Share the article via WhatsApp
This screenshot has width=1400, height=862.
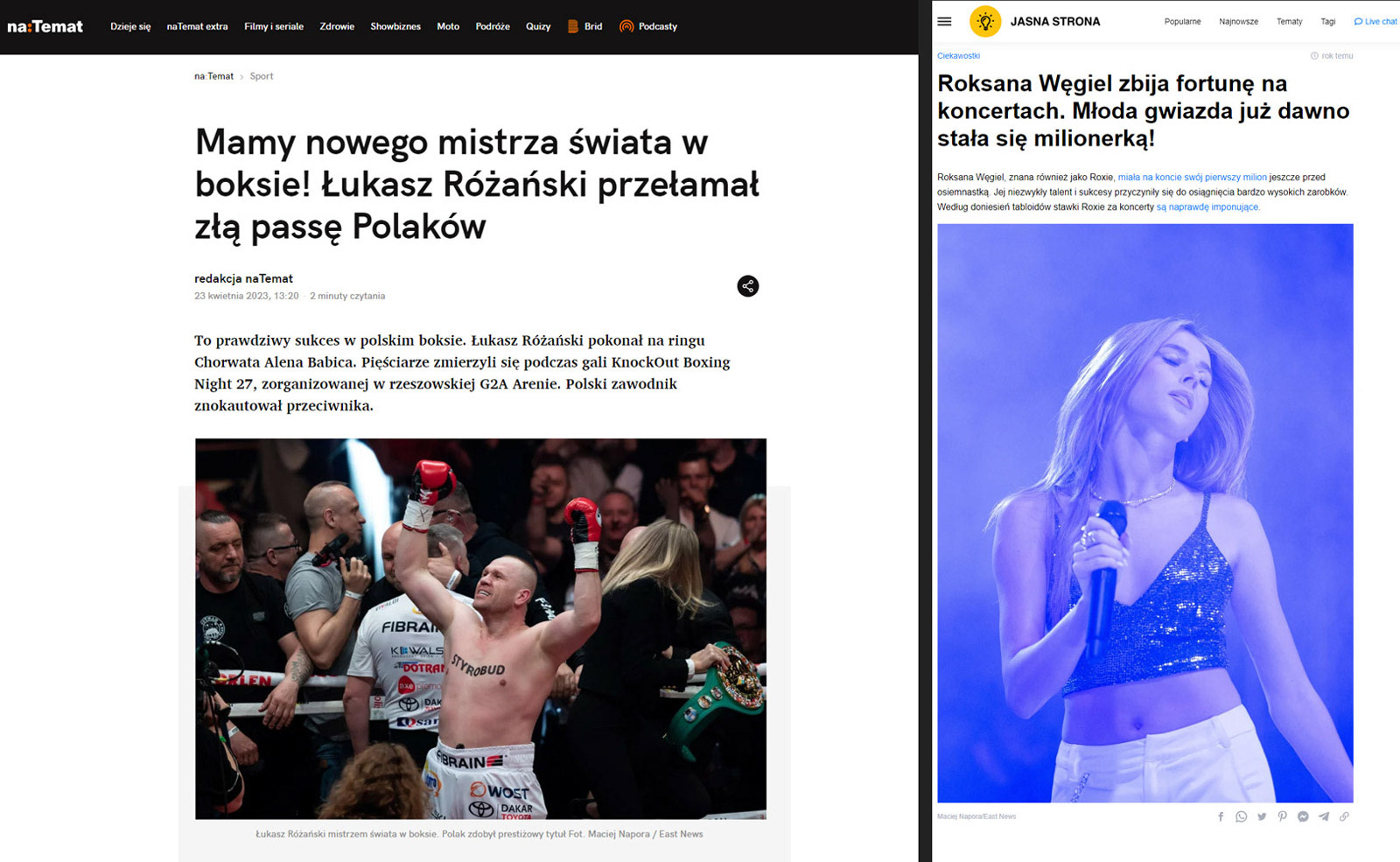(x=1241, y=816)
